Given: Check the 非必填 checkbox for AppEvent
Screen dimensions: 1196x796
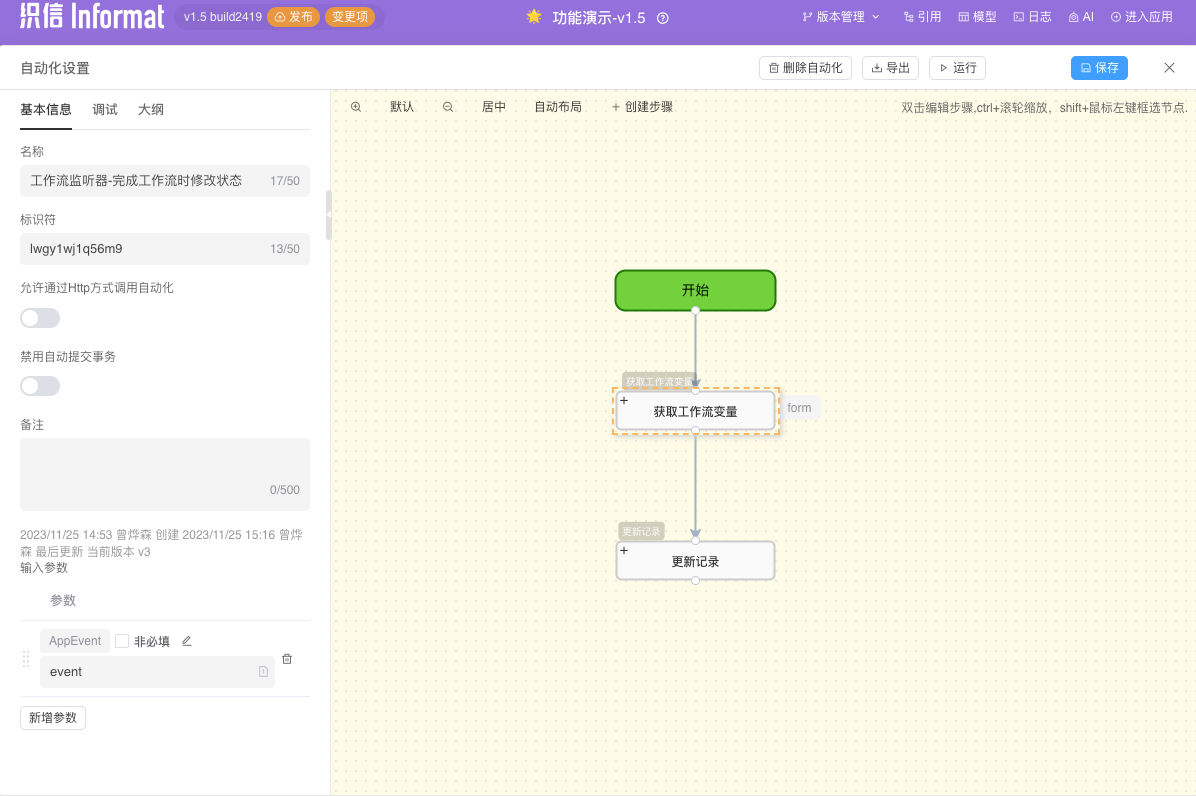Looking at the screenshot, I should click(123, 640).
